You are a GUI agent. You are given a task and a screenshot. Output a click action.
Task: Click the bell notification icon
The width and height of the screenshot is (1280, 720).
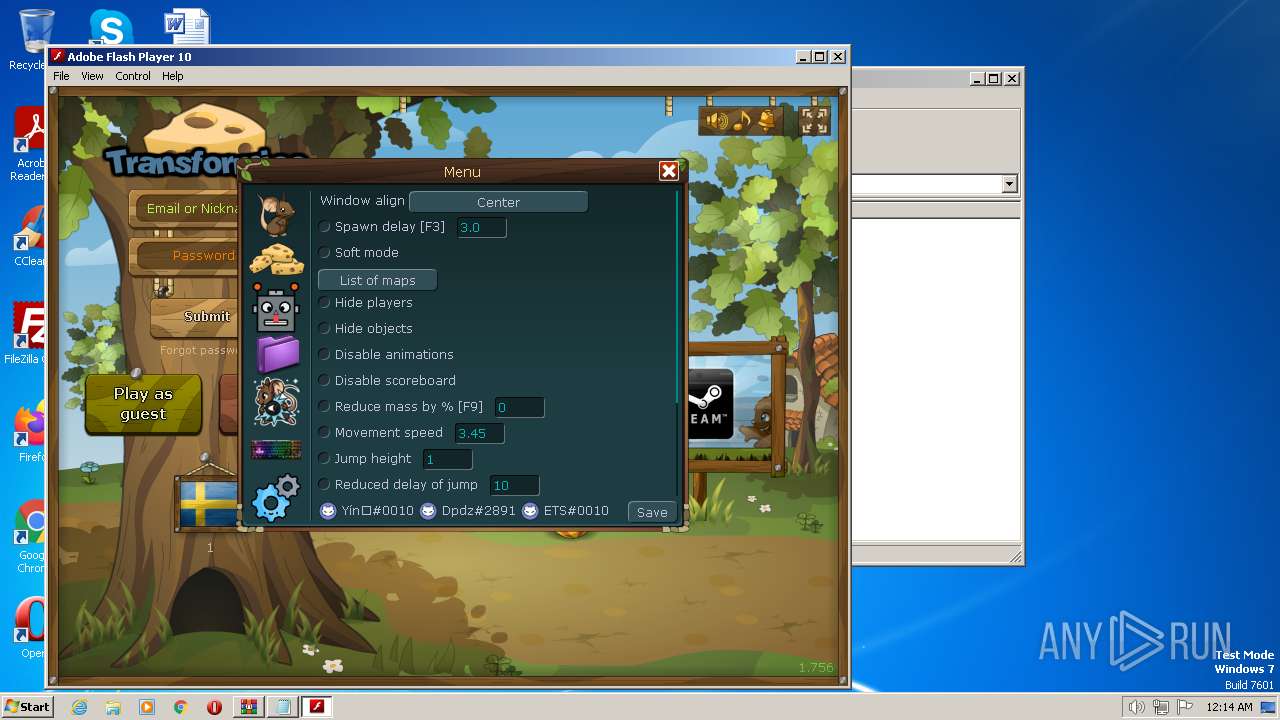pos(767,121)
